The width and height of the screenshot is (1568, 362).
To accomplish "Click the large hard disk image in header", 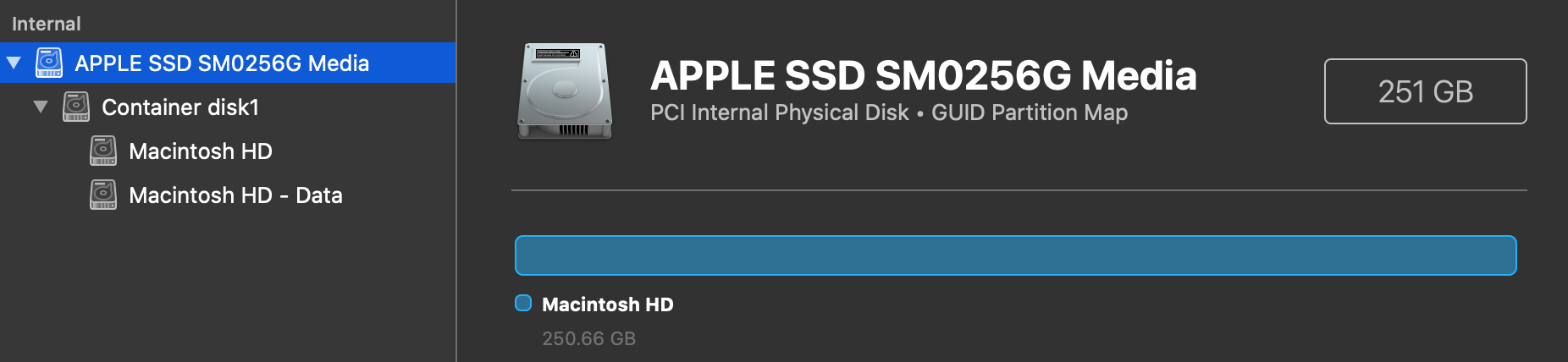I will tap(565, 90).
